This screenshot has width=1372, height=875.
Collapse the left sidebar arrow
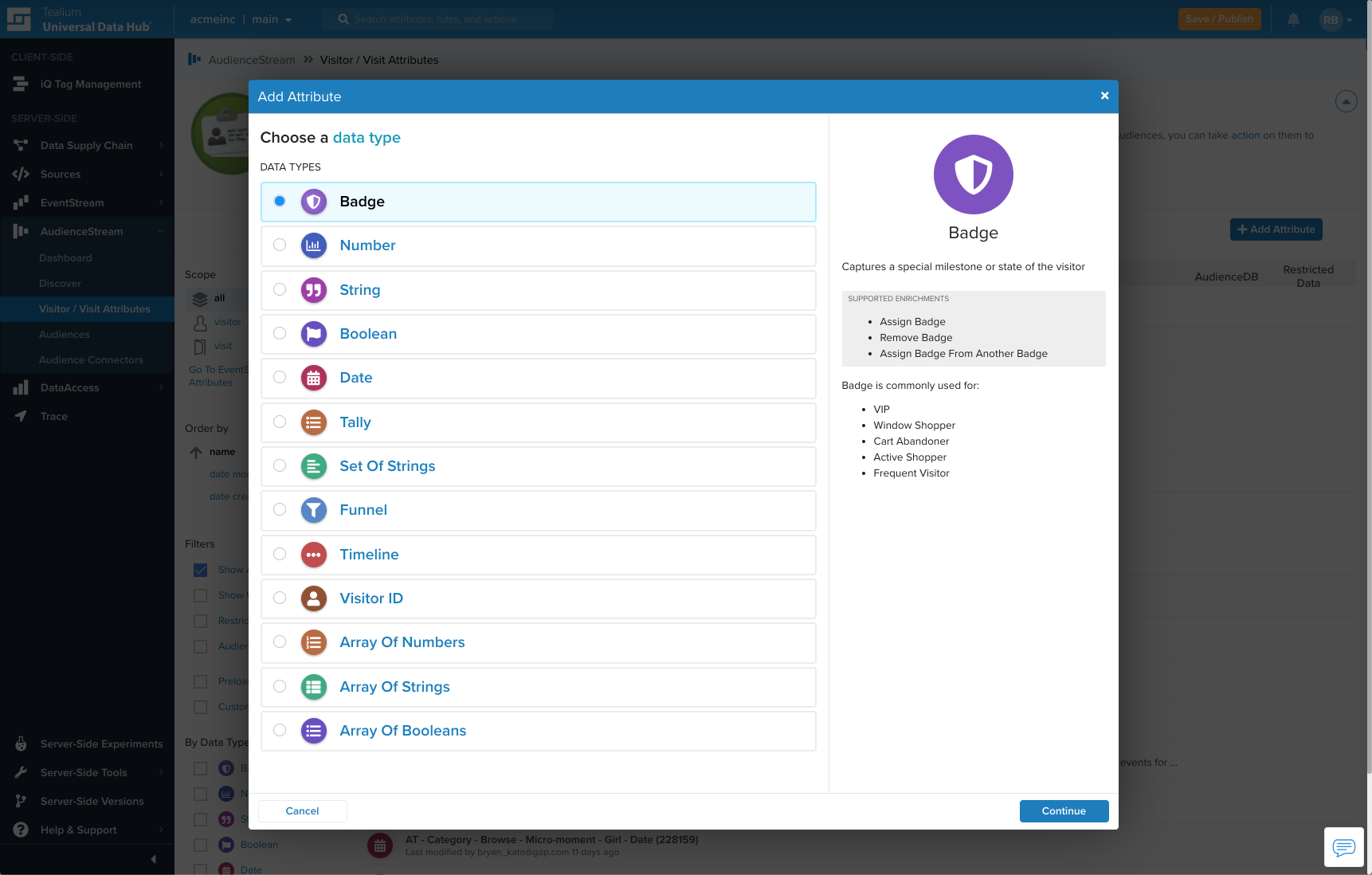153,859
